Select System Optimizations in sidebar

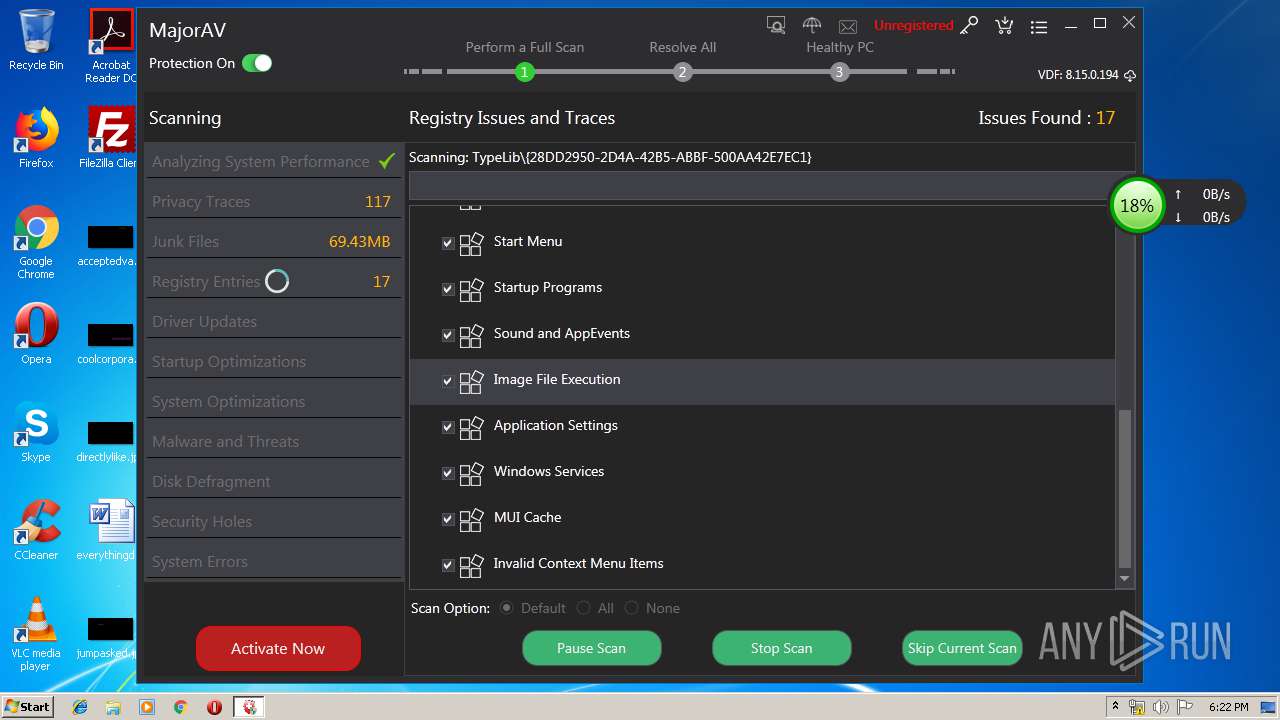pyautogui.click(x=273, y=401)
